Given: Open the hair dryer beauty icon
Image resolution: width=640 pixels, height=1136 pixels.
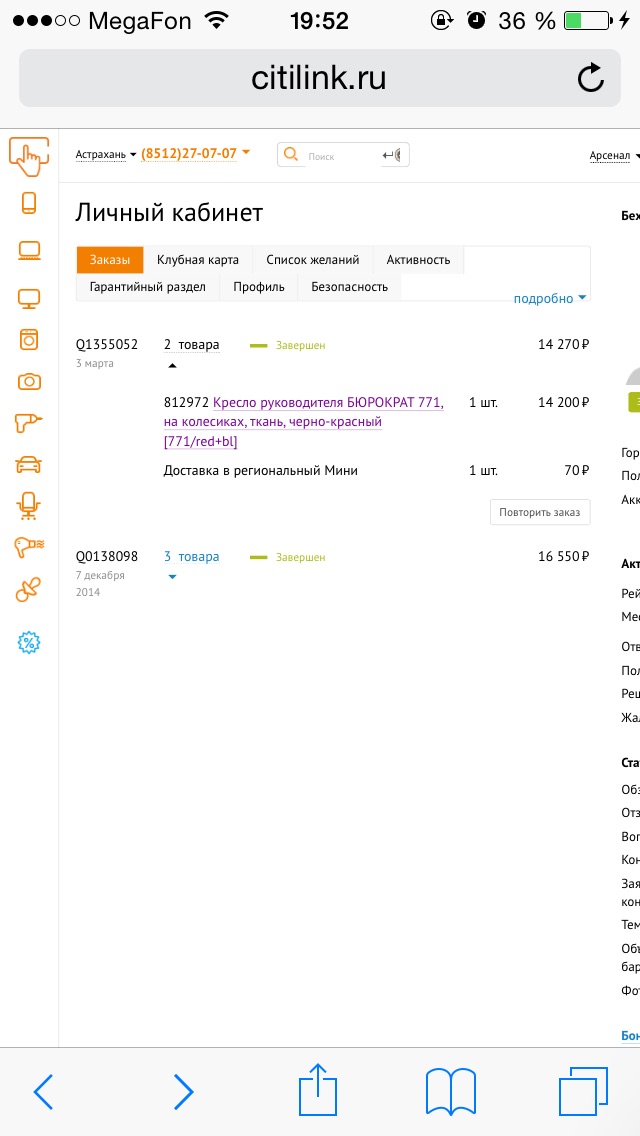Looking at the screenshot, I should click(29, 548).
